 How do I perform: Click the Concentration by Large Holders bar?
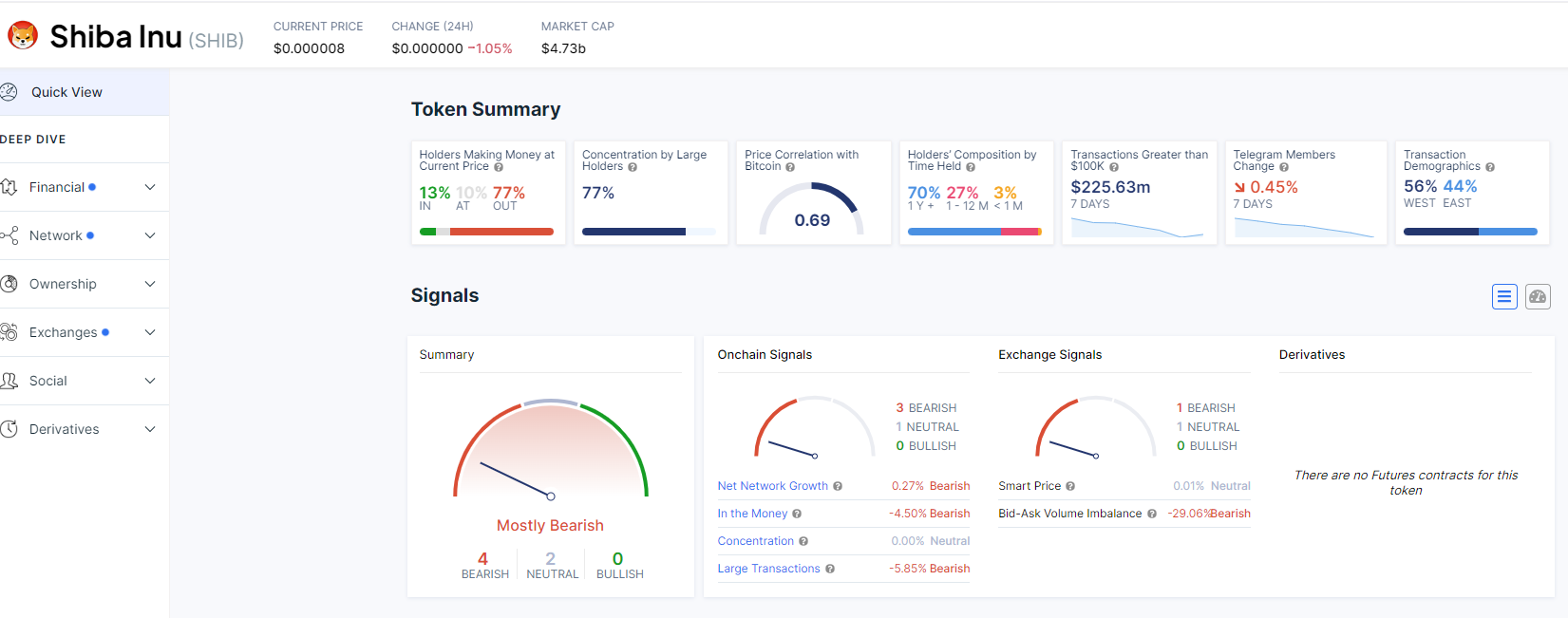(649, 232)
